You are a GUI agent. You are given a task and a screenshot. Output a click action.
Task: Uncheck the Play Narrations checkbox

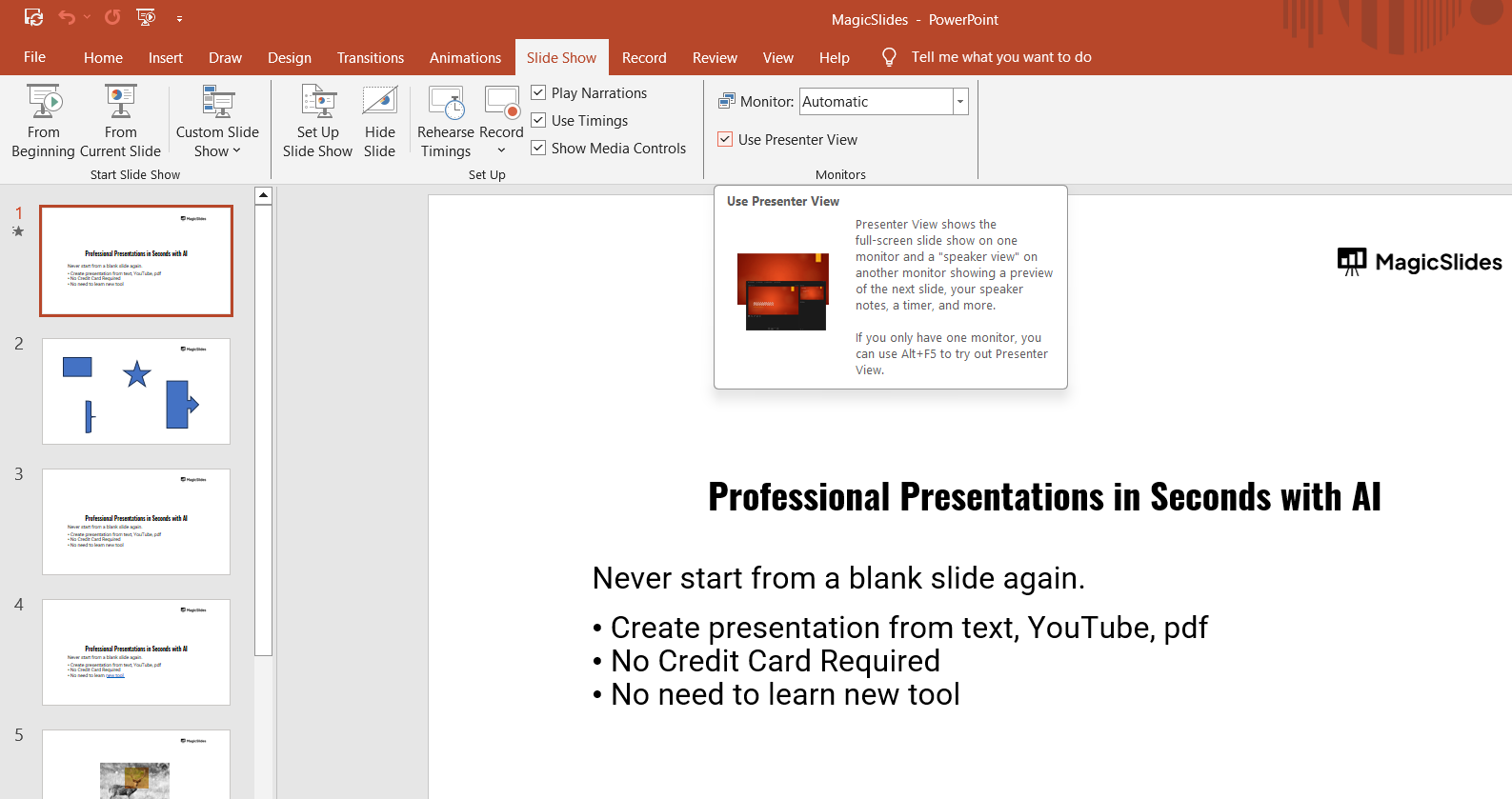click(x=539, y=92)
